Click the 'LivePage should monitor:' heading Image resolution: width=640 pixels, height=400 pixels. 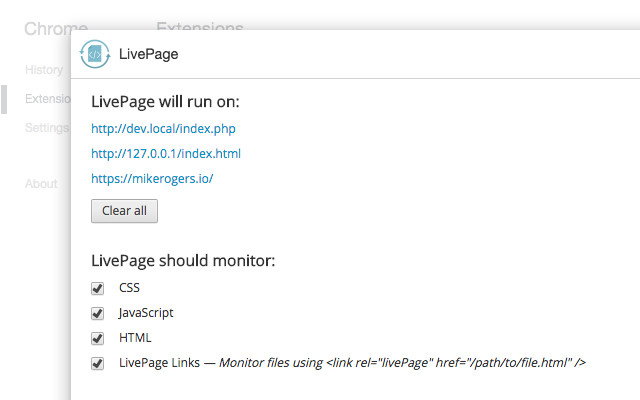click(x=183, y=261)
